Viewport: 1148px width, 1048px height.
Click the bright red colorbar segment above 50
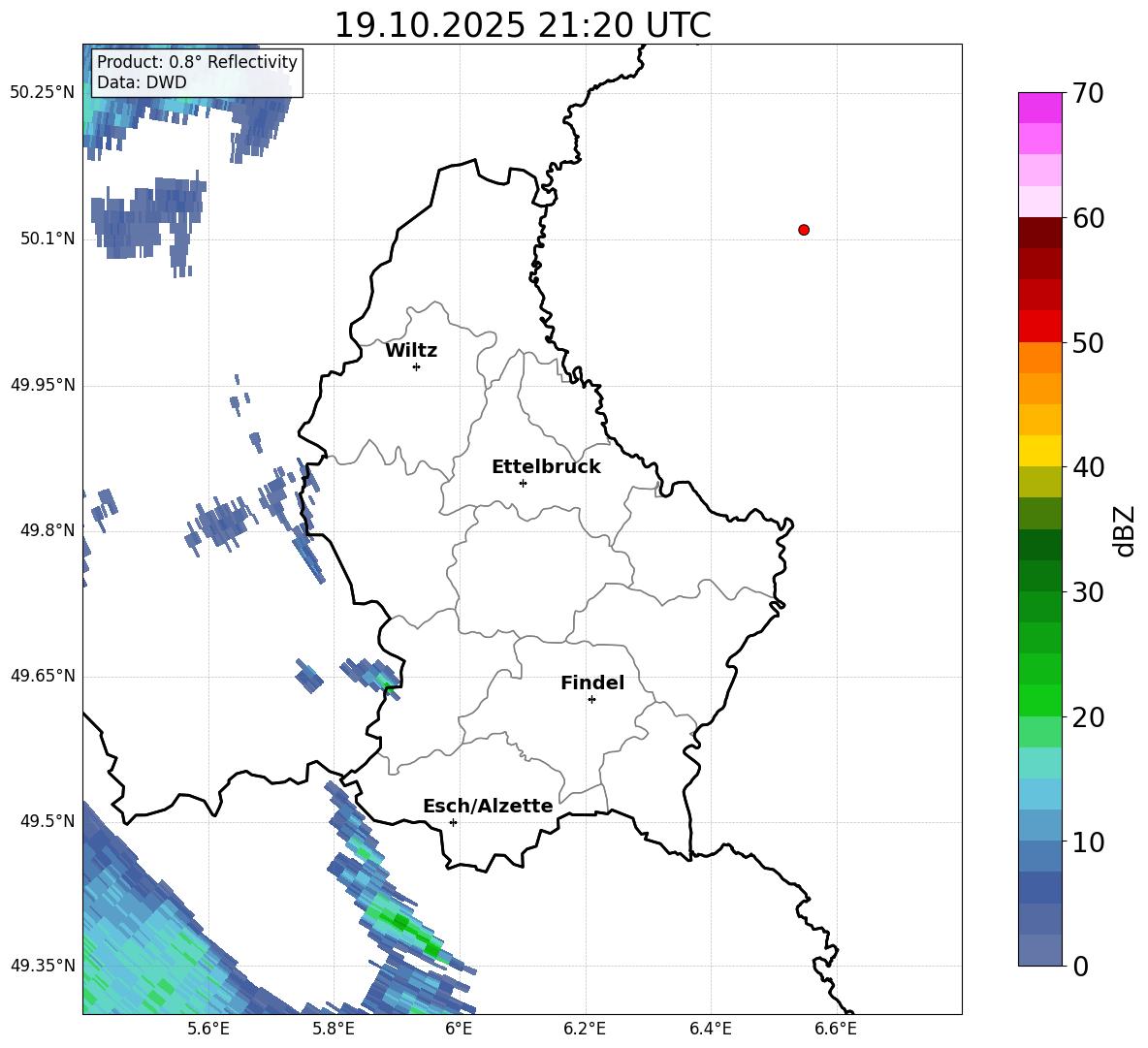click(x=1039, y=327)
